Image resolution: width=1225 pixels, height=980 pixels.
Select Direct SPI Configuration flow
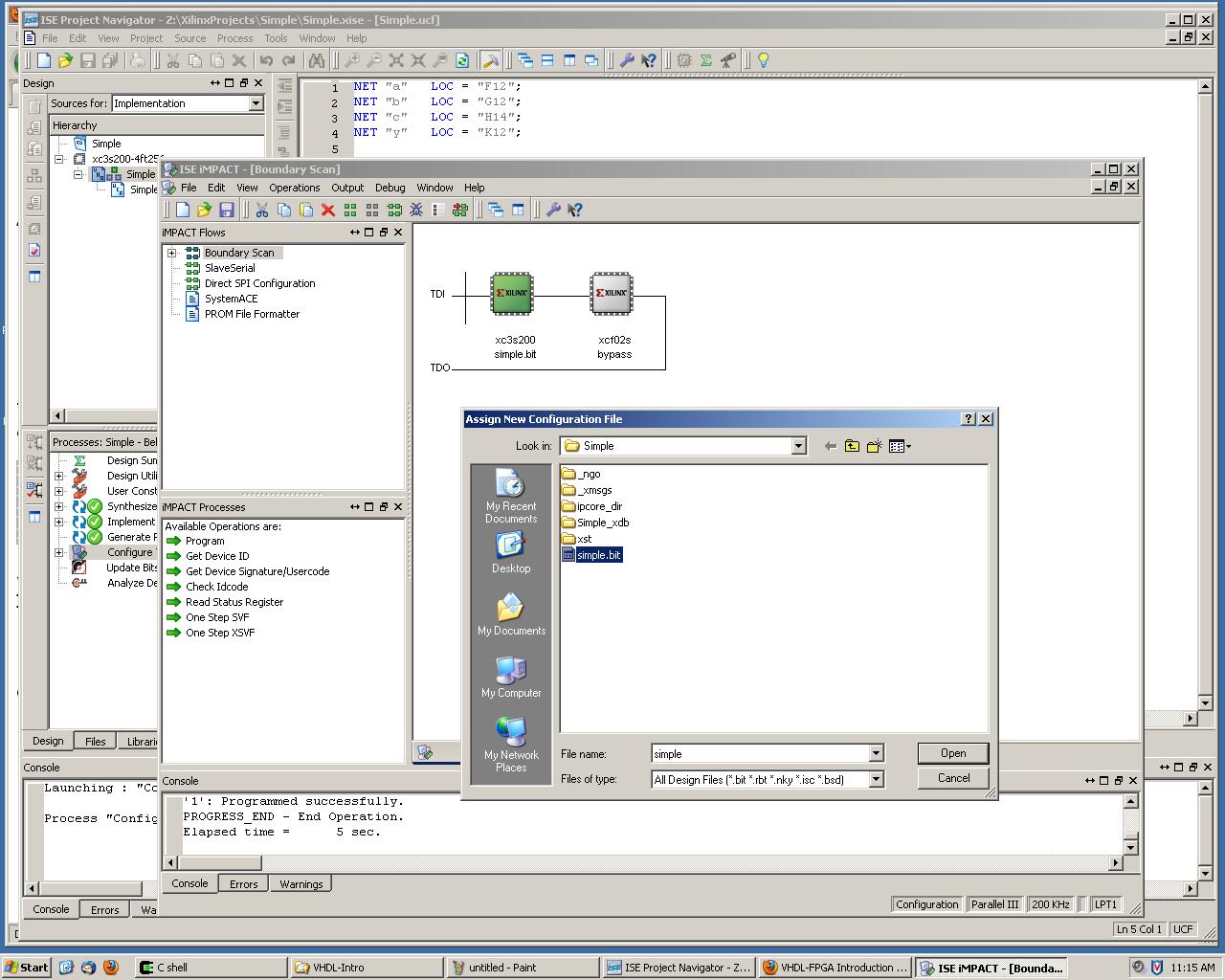[250, 283]
